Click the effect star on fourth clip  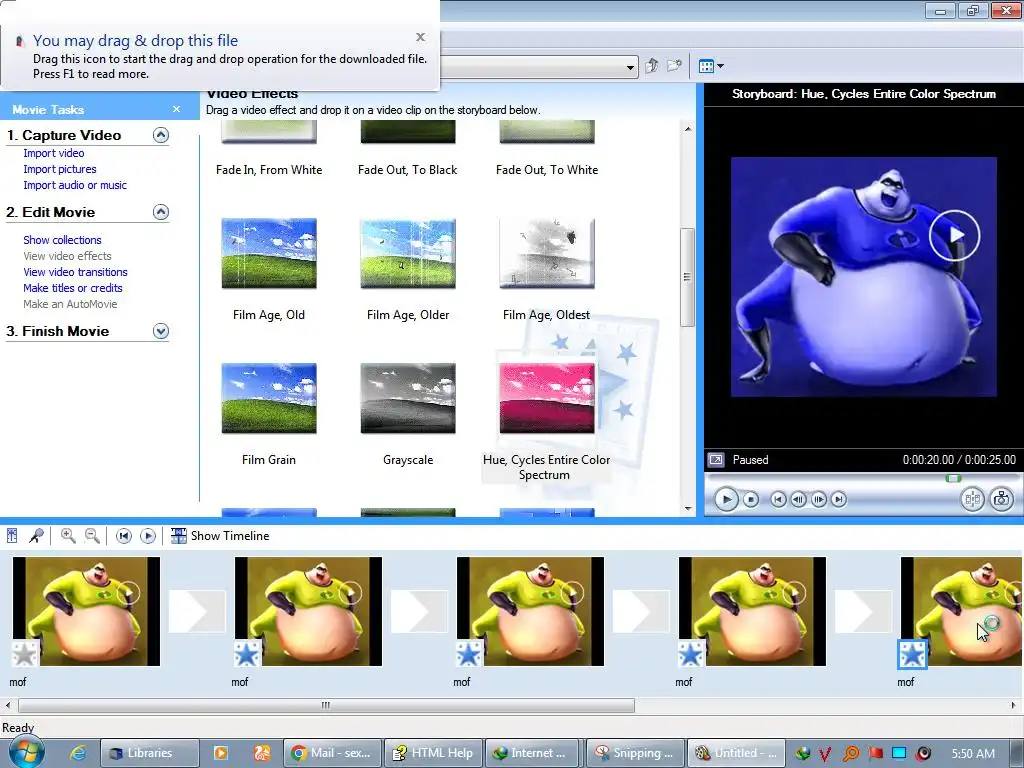coord(691,654)
